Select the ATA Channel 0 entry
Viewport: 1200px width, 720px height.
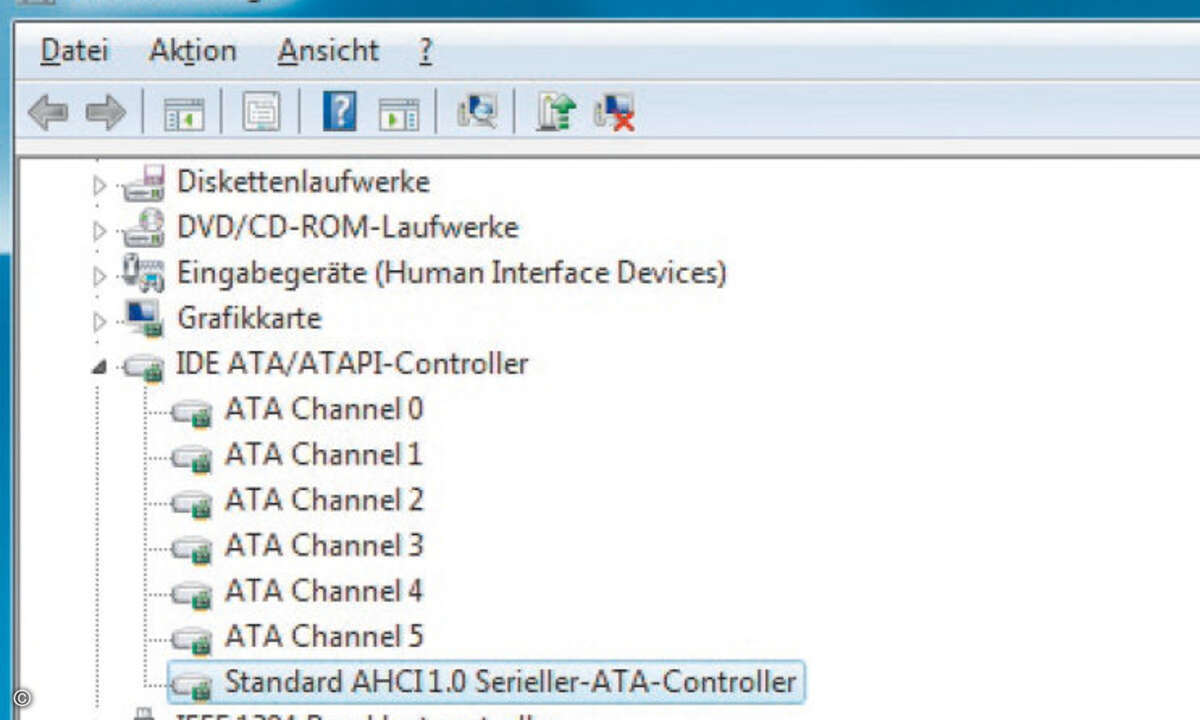[x=324, y=409]
